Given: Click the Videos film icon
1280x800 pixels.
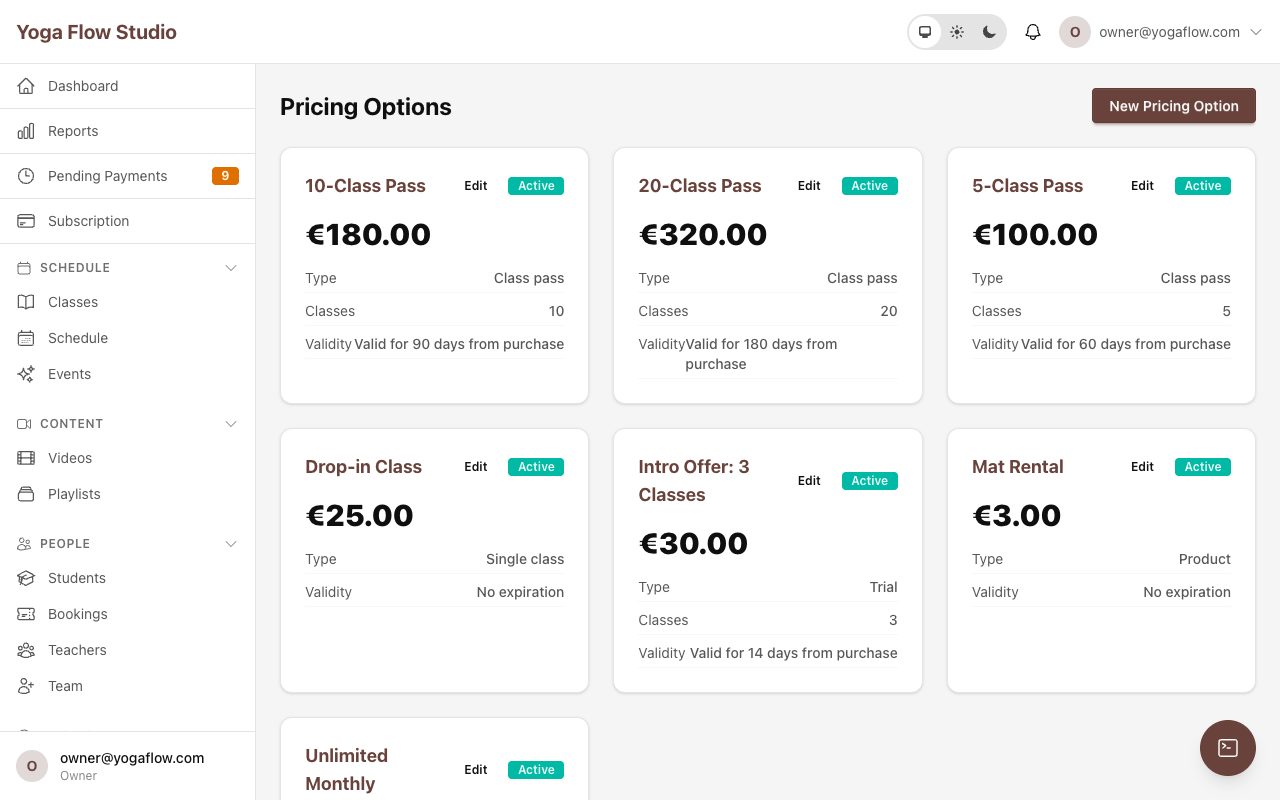Looking at the screenshot, I should 26,458.
